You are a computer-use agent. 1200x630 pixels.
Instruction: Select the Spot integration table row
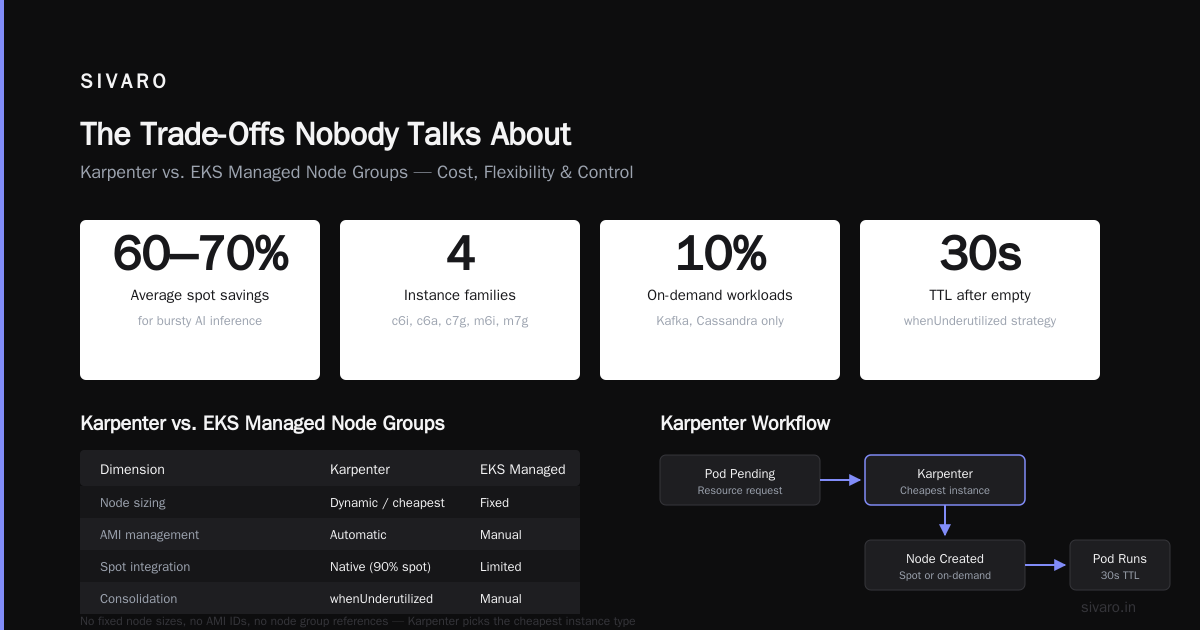pyautogui.click(x=330, y=567)
